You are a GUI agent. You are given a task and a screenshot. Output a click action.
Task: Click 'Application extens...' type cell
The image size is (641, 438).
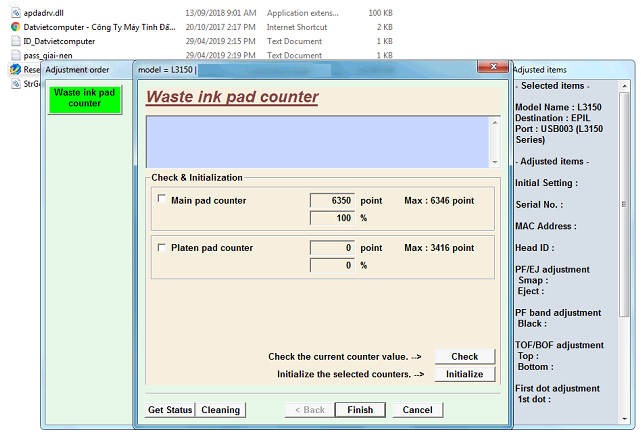[x=303, y=13]
